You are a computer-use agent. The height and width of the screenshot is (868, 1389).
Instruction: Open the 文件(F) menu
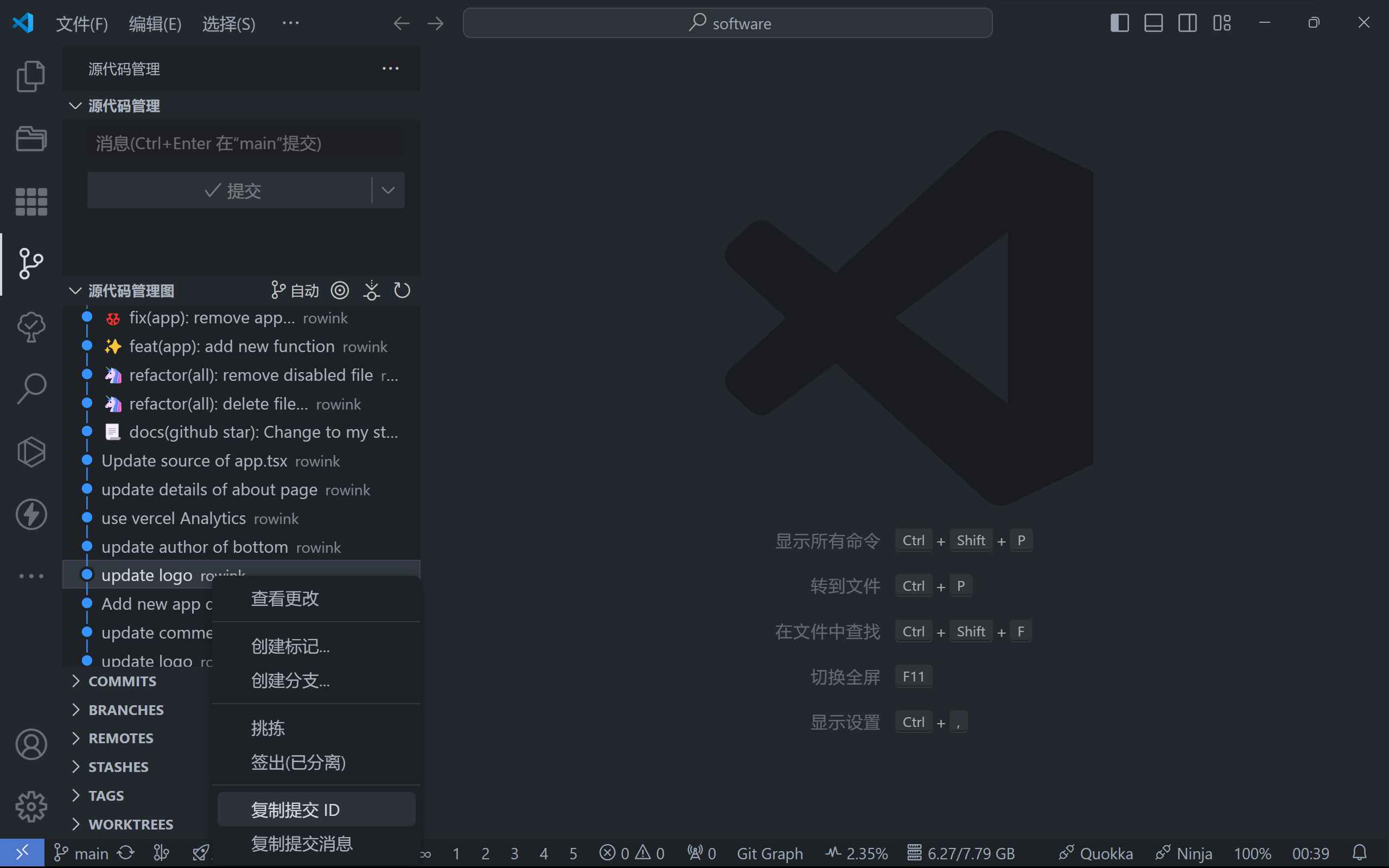(x=81, y=23)
